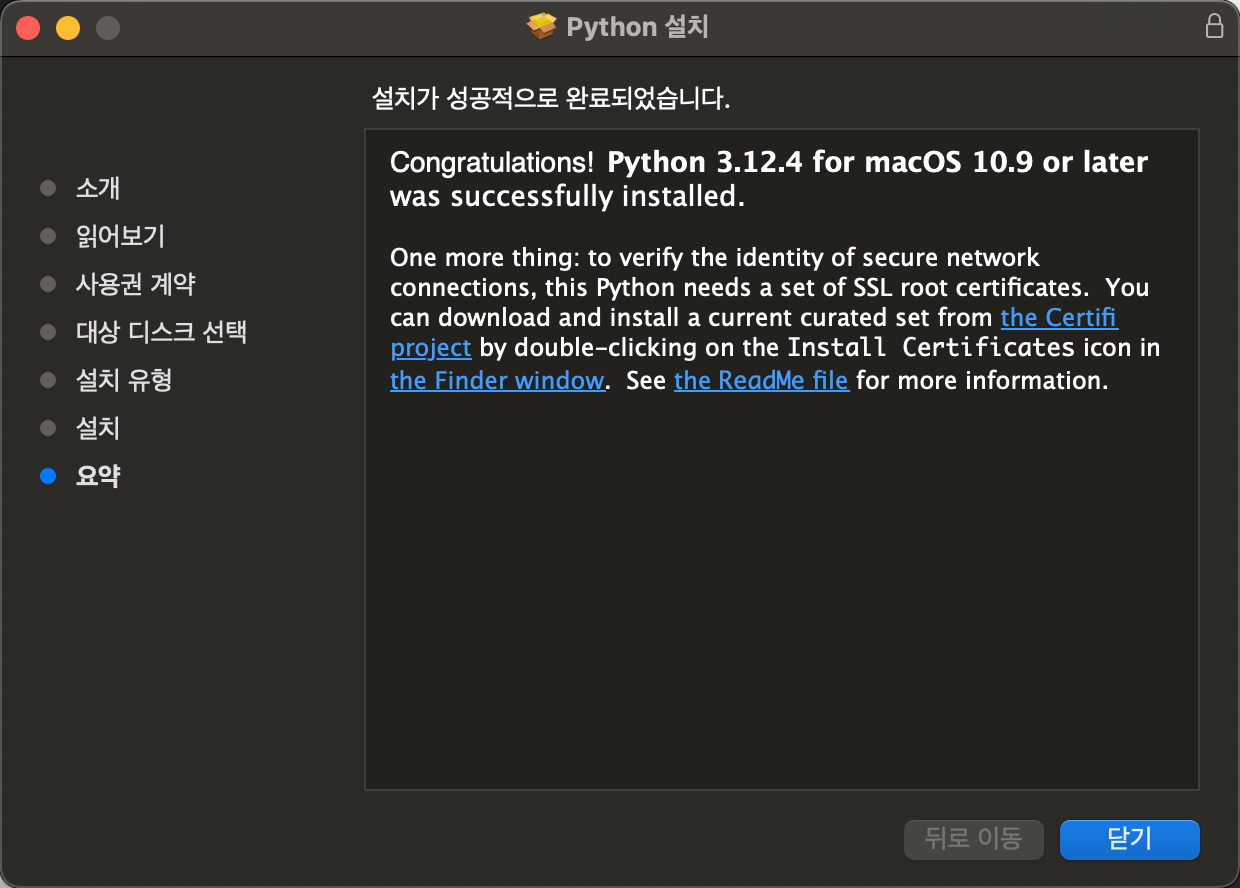Click the 설치가 성공적으로 완료되었습니다 heading
This screenshot has width=1240, height=888.
tap(551, 99)
